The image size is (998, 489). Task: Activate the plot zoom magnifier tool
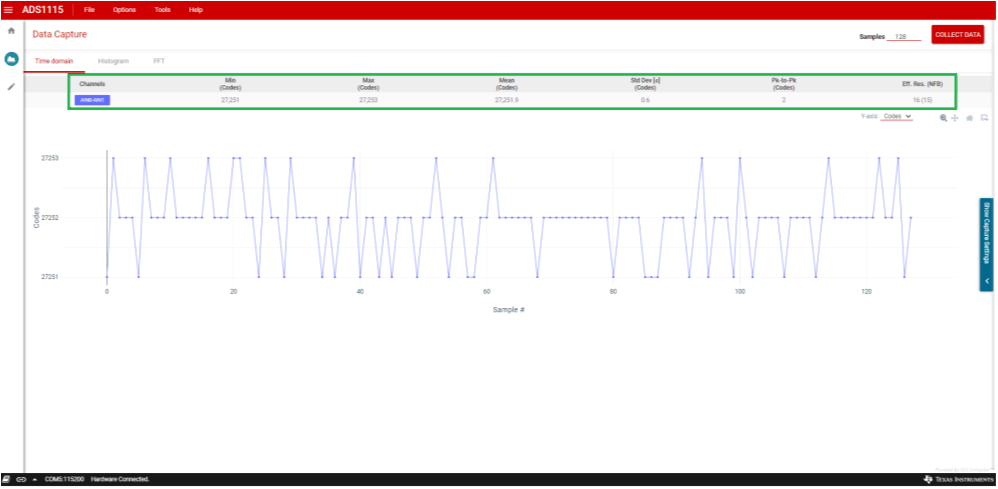click(x=943, y=118)
